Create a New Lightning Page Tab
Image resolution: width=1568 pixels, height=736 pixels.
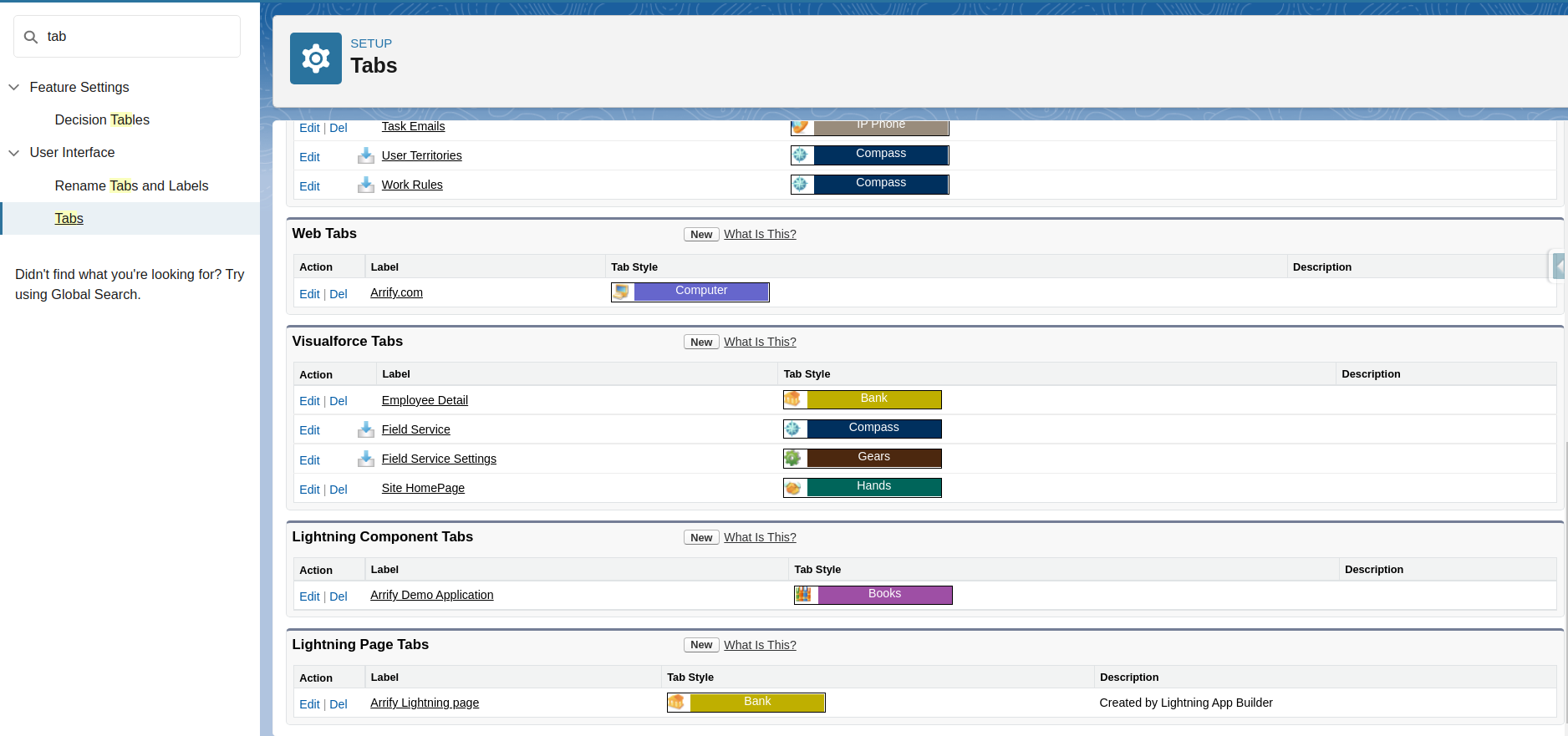coord(701,645)
